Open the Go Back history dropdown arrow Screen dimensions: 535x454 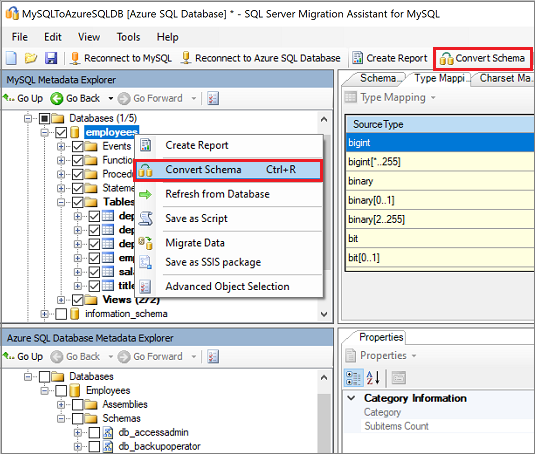tap(111, 99)
